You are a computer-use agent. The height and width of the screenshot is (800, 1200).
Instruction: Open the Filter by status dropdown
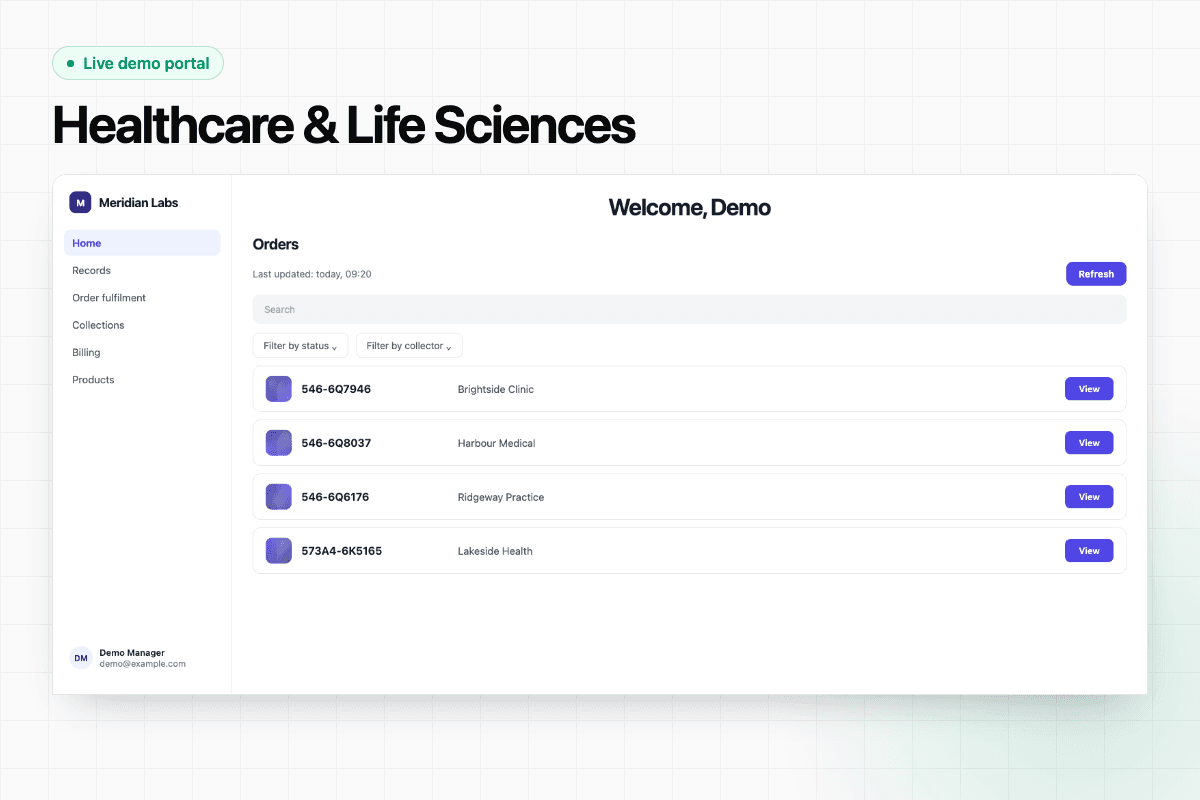point(301,346)
